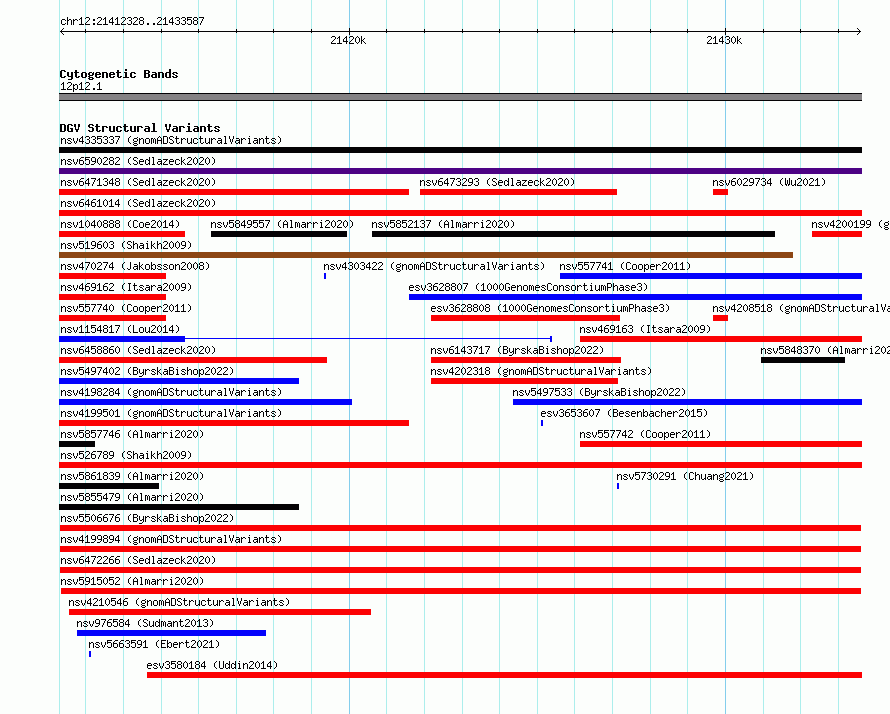Click the Cytogenetic Bands track title
This screenshot has height=714, width=890.
pyautogui.click(x=119, y=74)
